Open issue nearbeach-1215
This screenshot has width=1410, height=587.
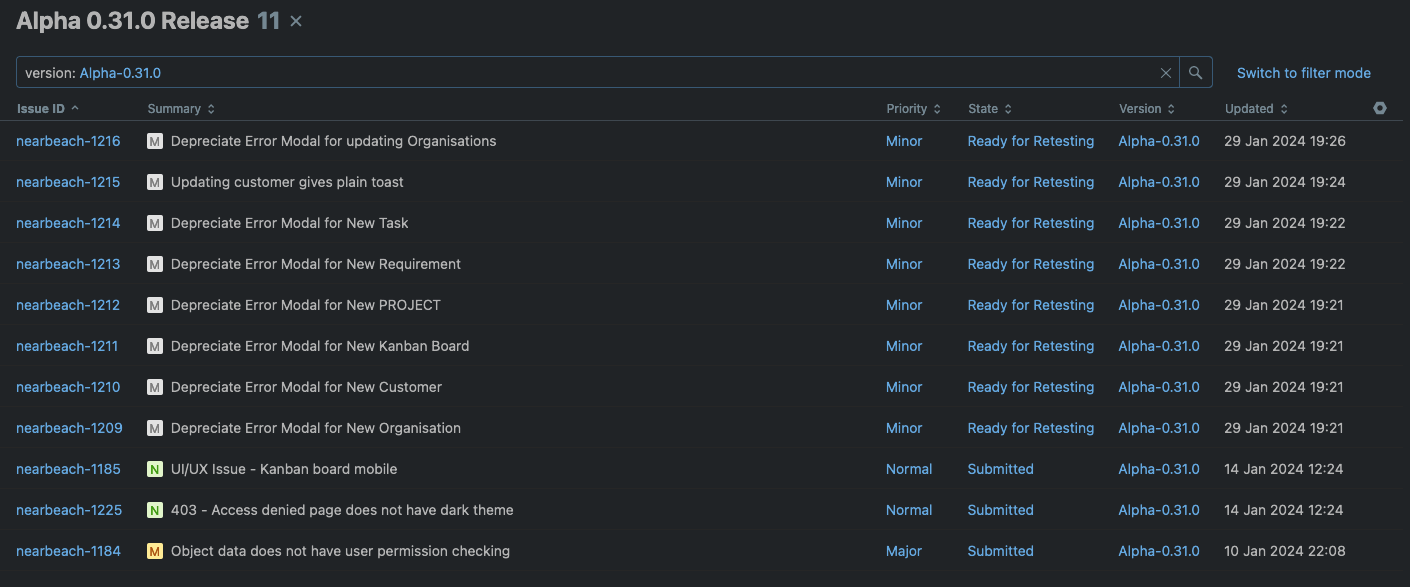pos(68,182)
